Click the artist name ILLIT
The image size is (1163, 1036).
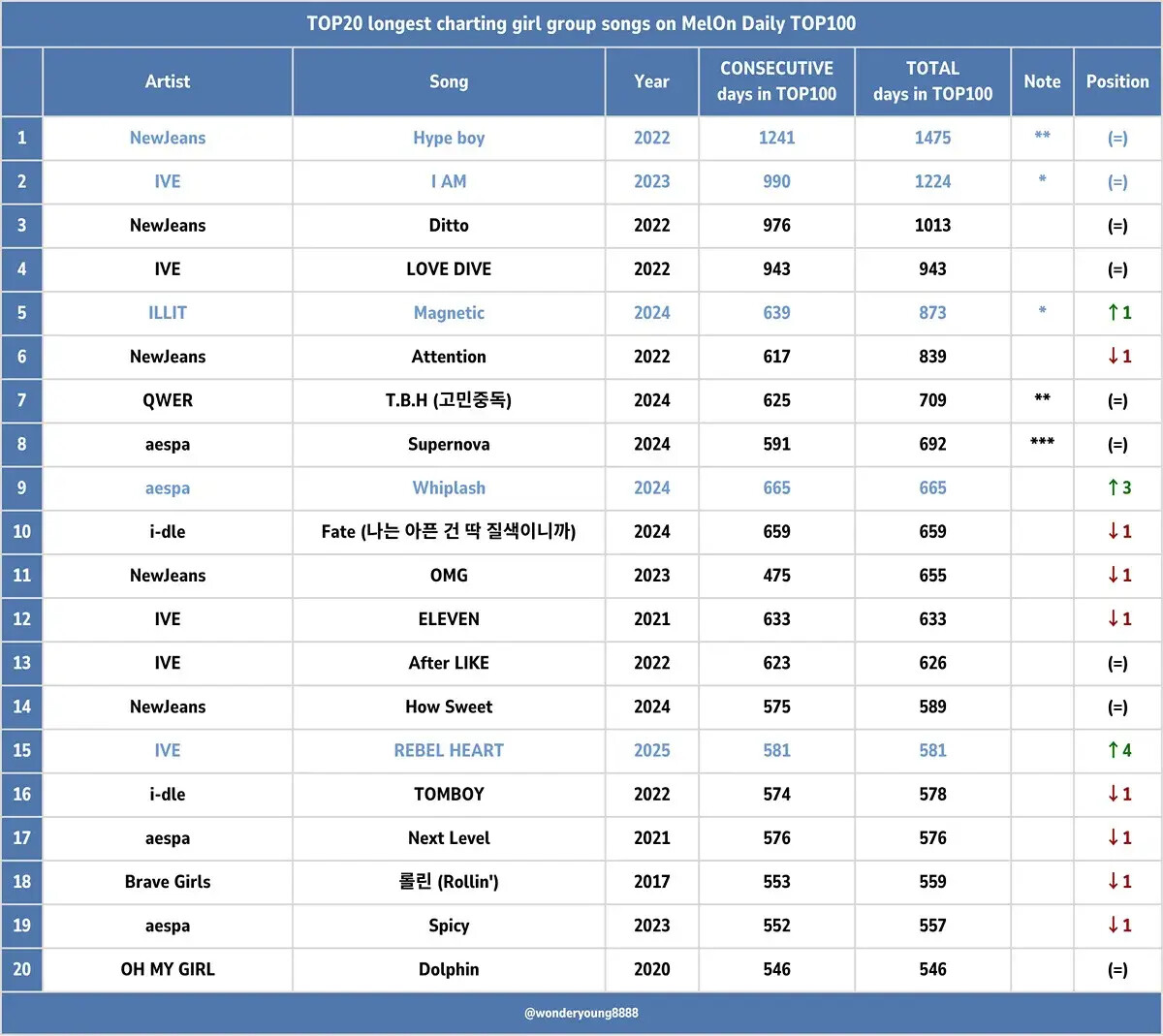(168, 312)
